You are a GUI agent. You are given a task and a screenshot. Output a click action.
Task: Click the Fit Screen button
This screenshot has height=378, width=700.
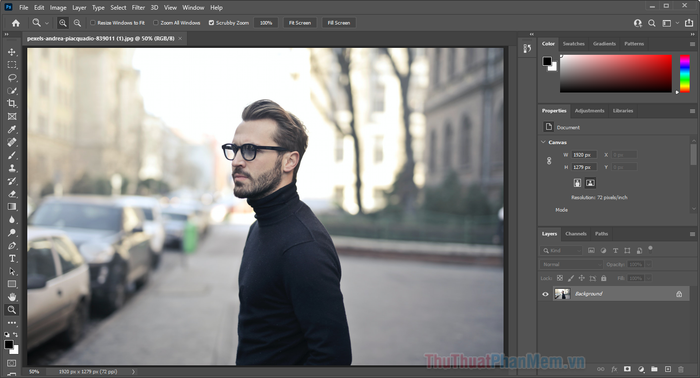(x=300, y=23)
